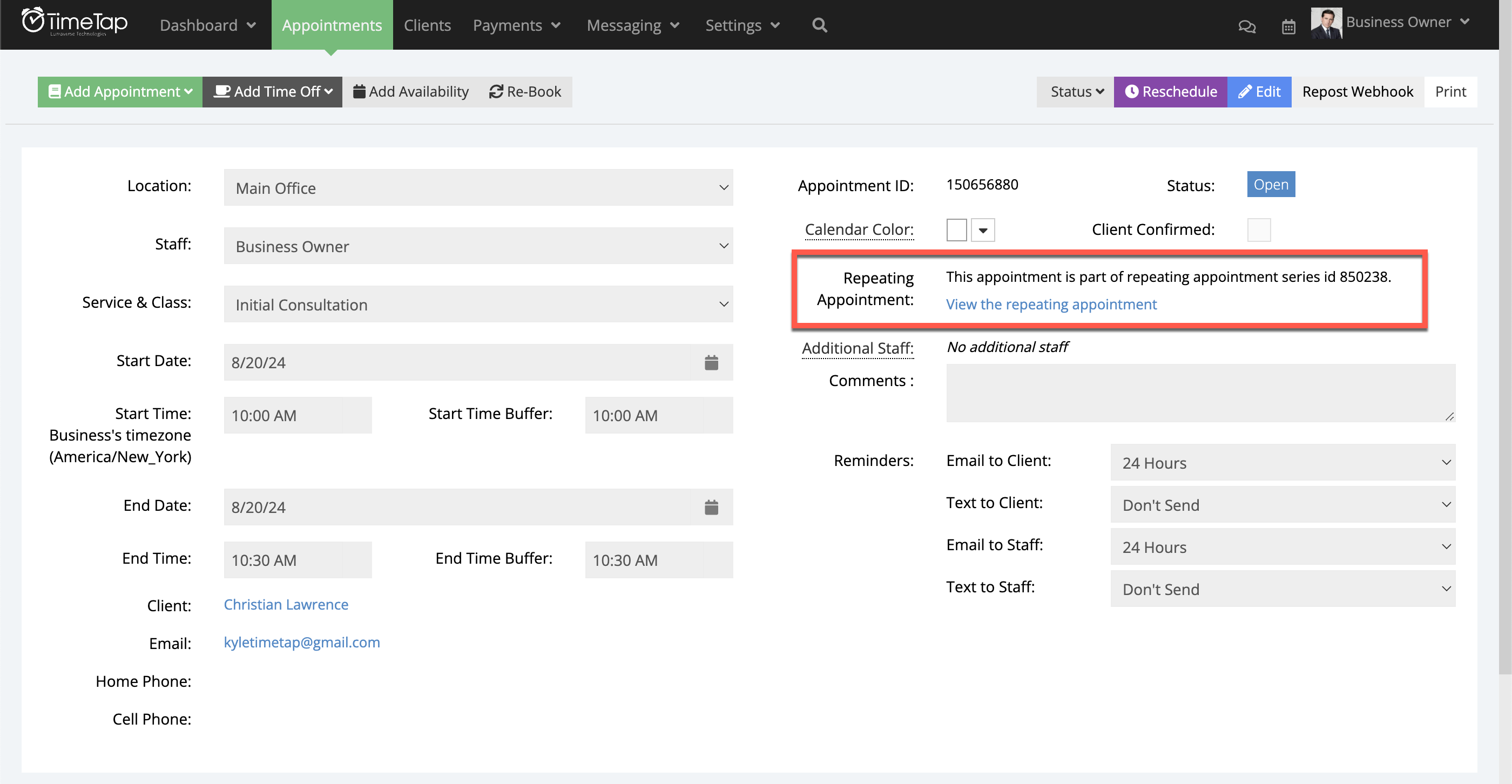Click the search magnifier icon in navbar
The height and width of the screenshot is (784, 1512).
819,25
